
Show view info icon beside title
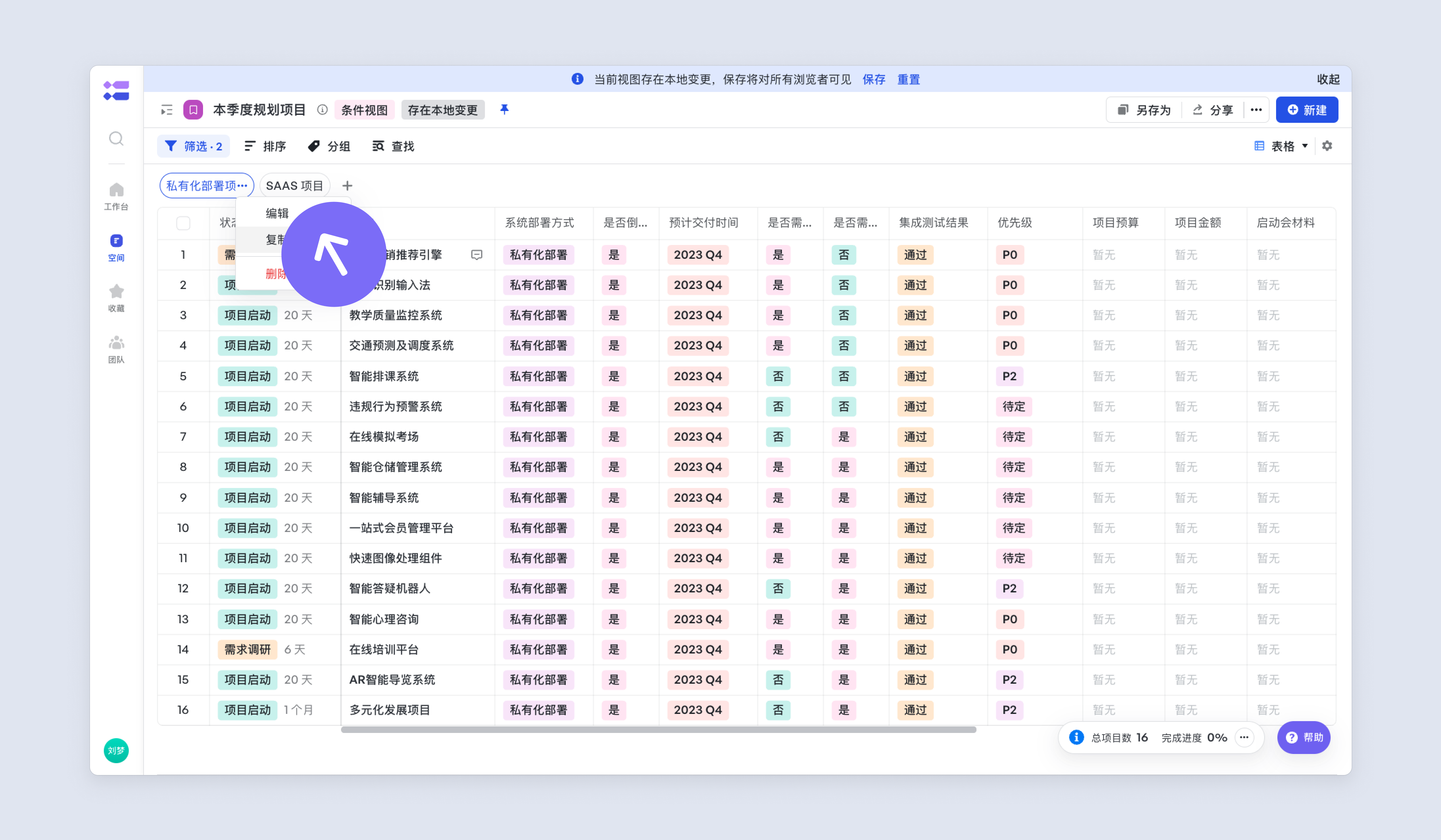(323, 110)
